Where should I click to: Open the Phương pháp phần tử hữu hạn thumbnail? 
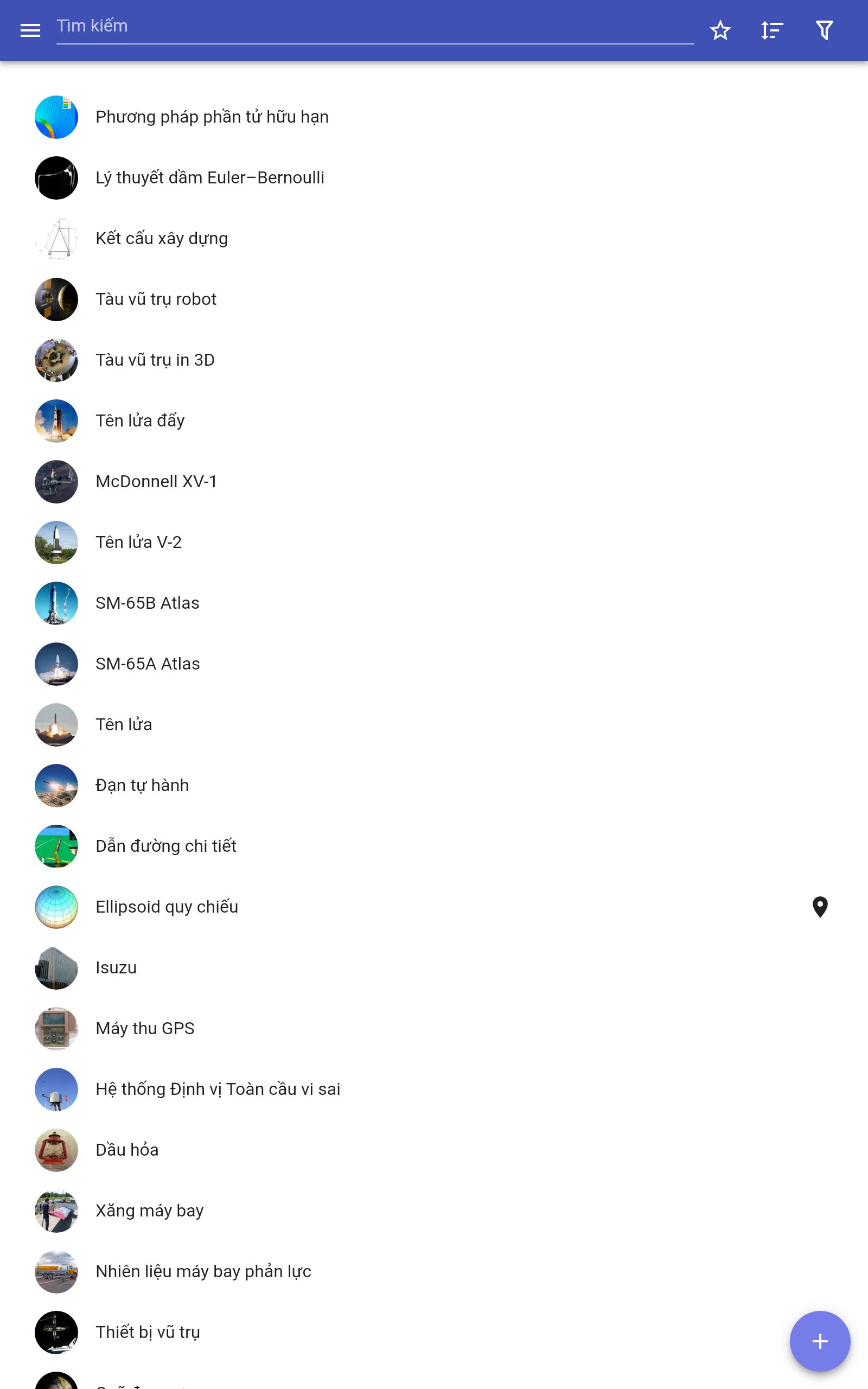click(x=56, y=117)
